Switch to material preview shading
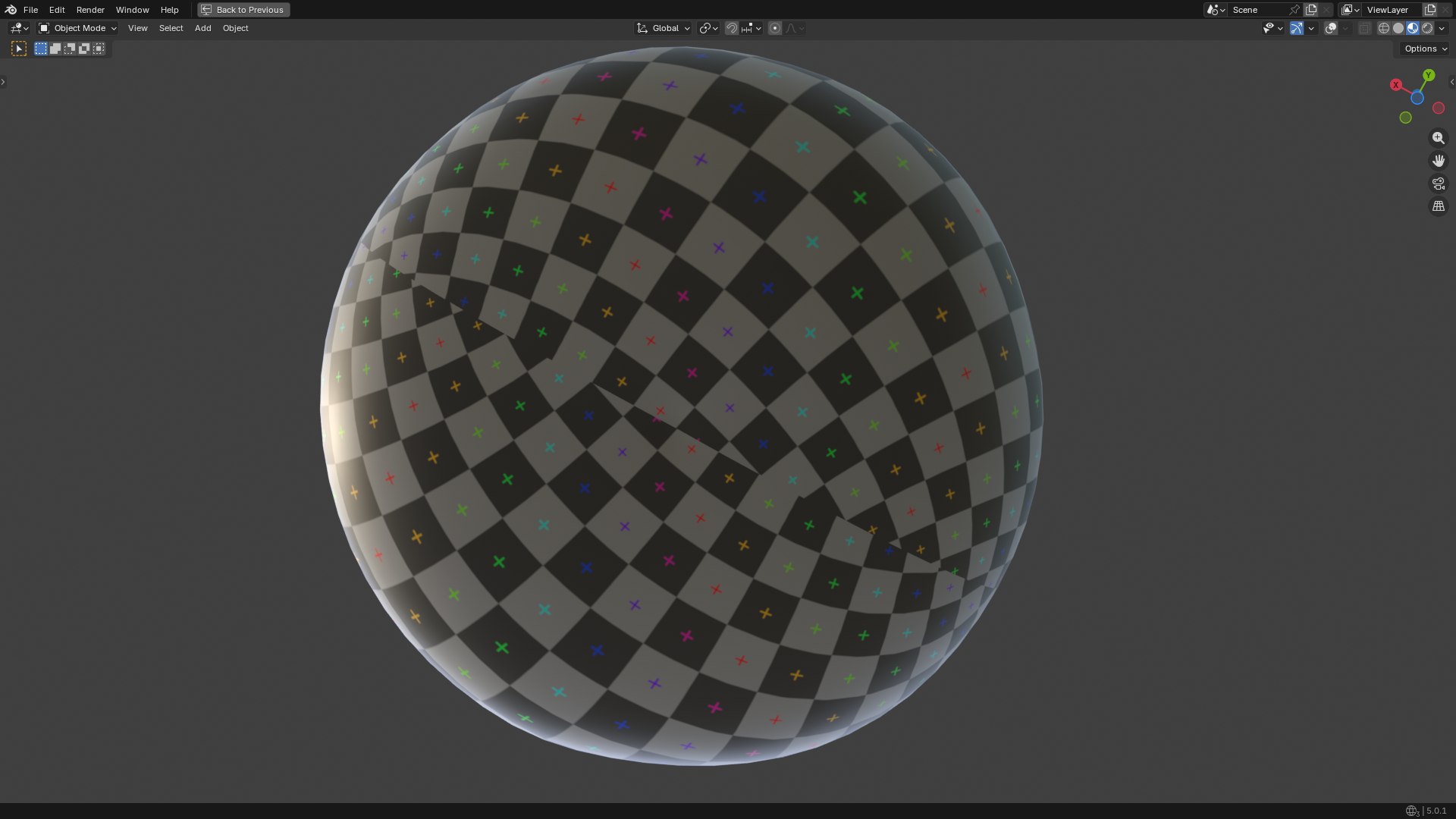This screenshot has height=819, width=1456. tap(1413, 28)
